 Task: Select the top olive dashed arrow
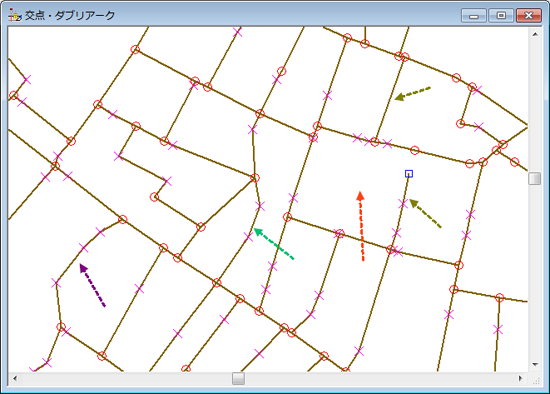[x=412, y=93]
